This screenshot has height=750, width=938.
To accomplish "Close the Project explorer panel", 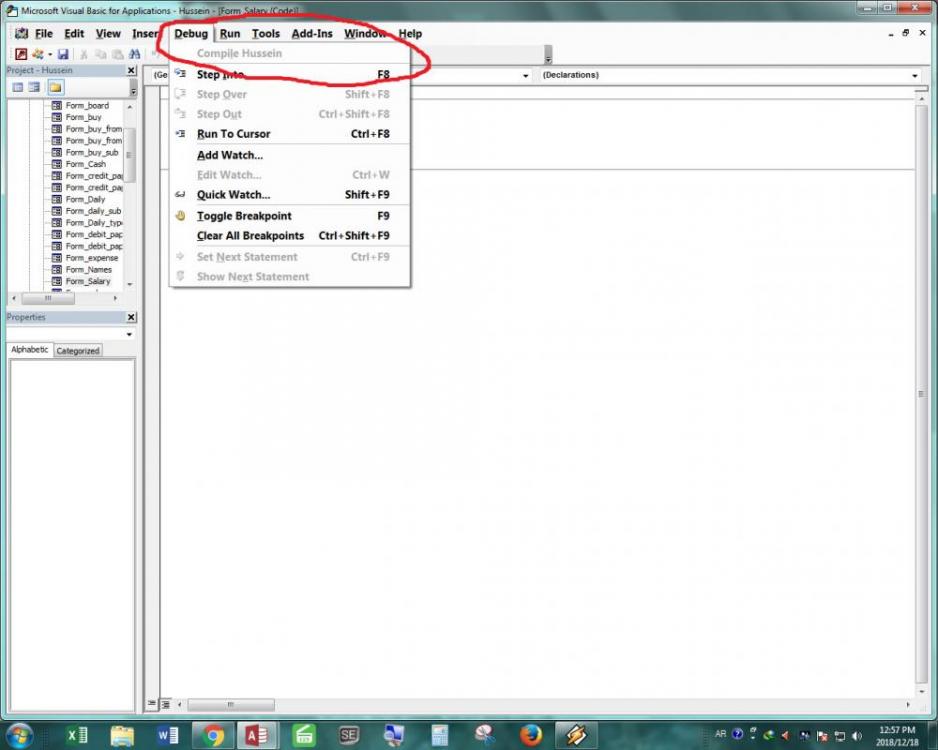I will pos(131,71).
